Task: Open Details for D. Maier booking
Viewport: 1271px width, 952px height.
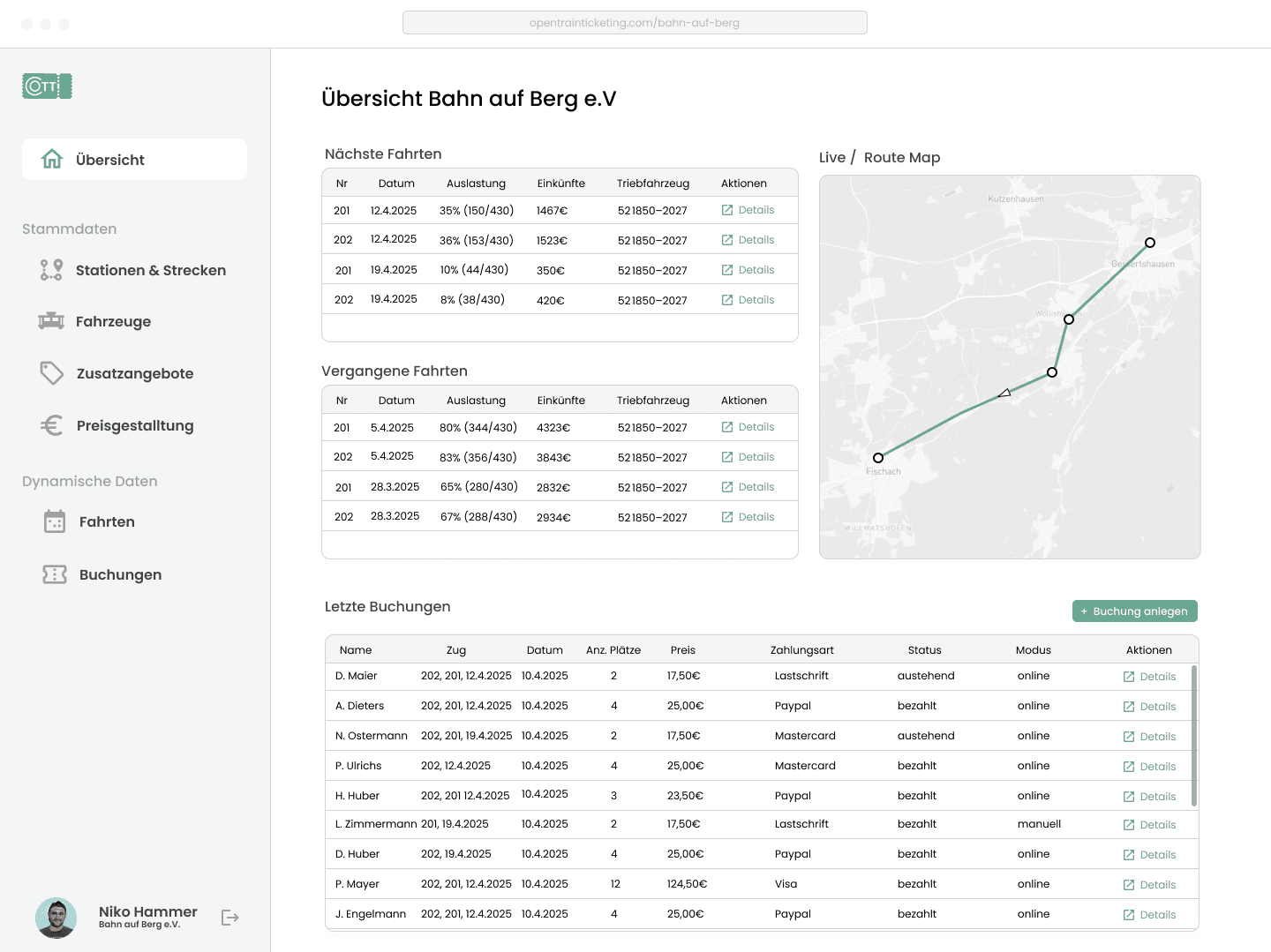Action: click(1149, 677)
